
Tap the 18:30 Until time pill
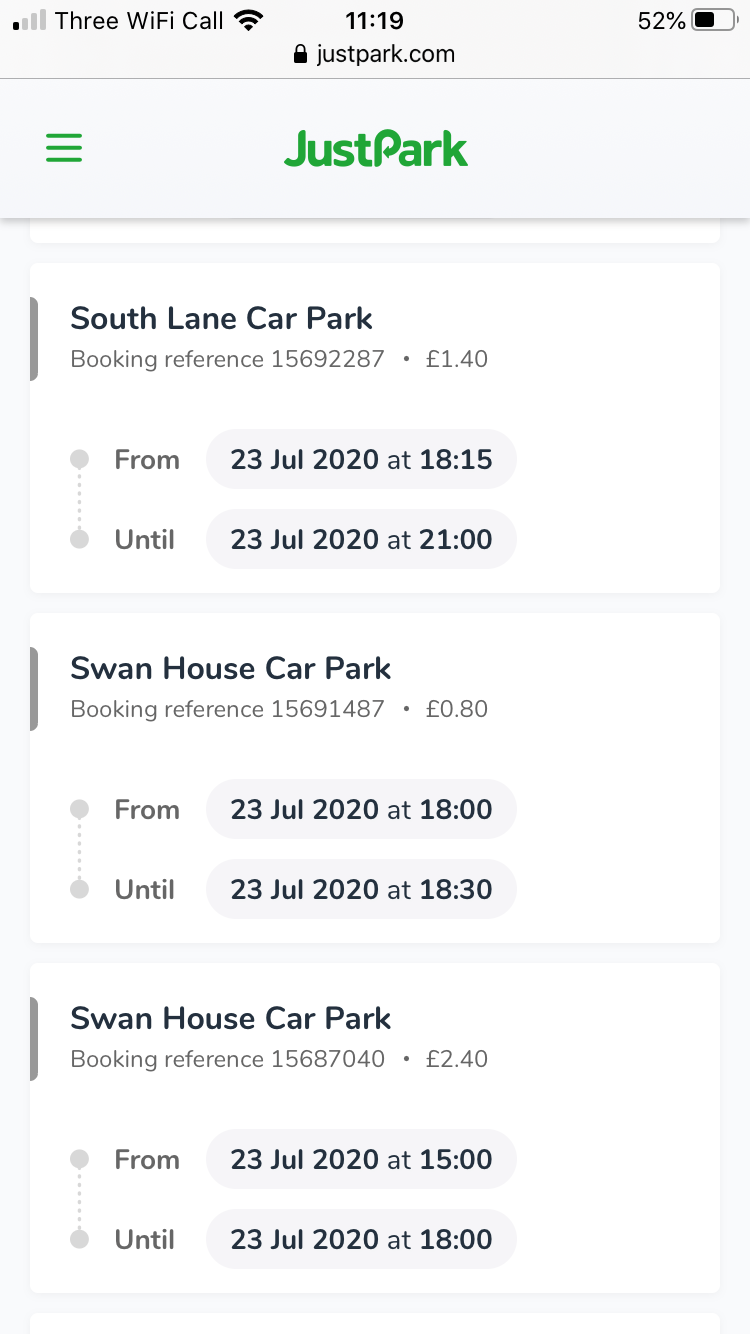(361, 890)
